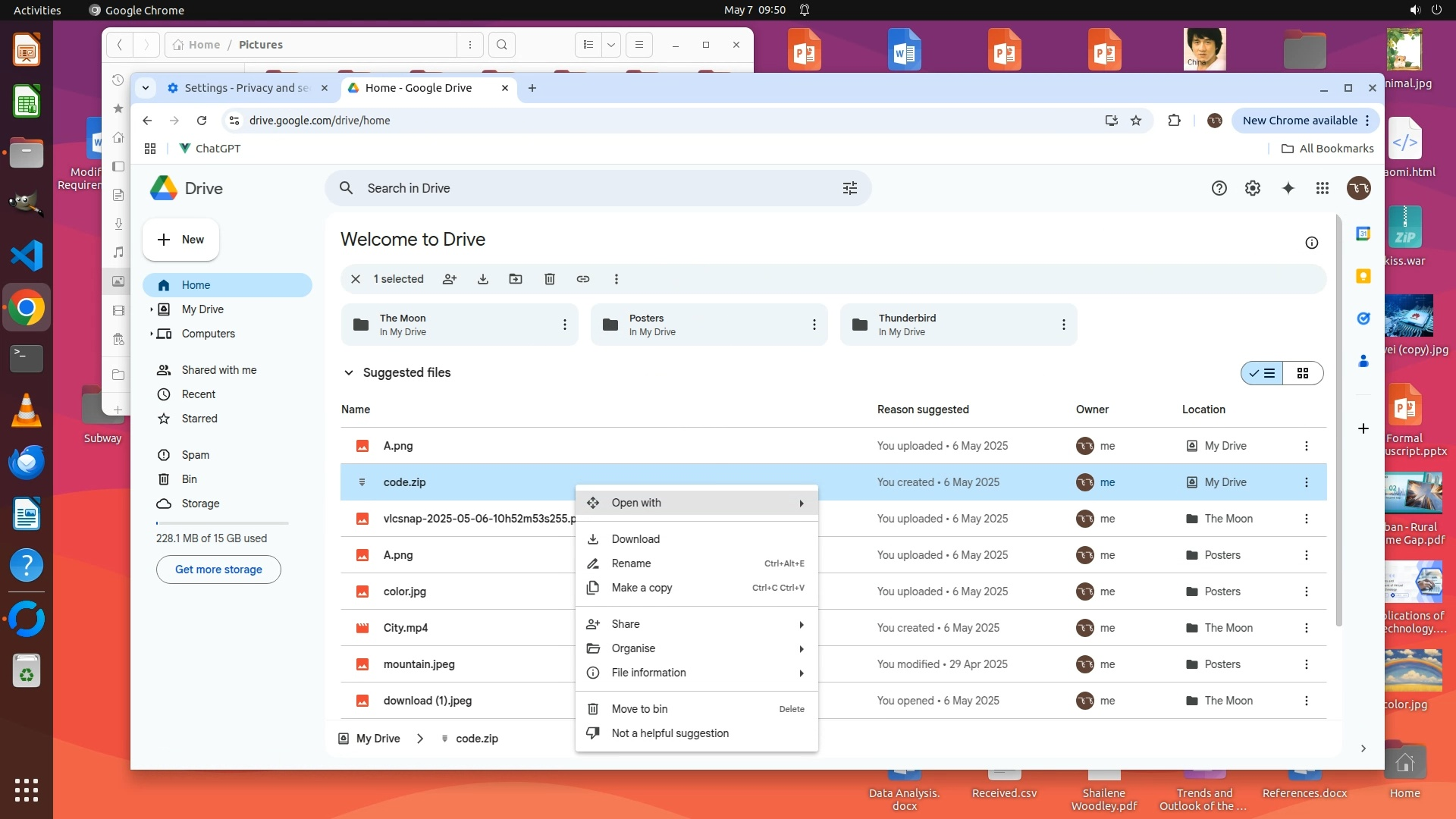Click the download icon in selection toolbar
The width and height of the screenshot is (1456, 819).
tap(483, 279)
